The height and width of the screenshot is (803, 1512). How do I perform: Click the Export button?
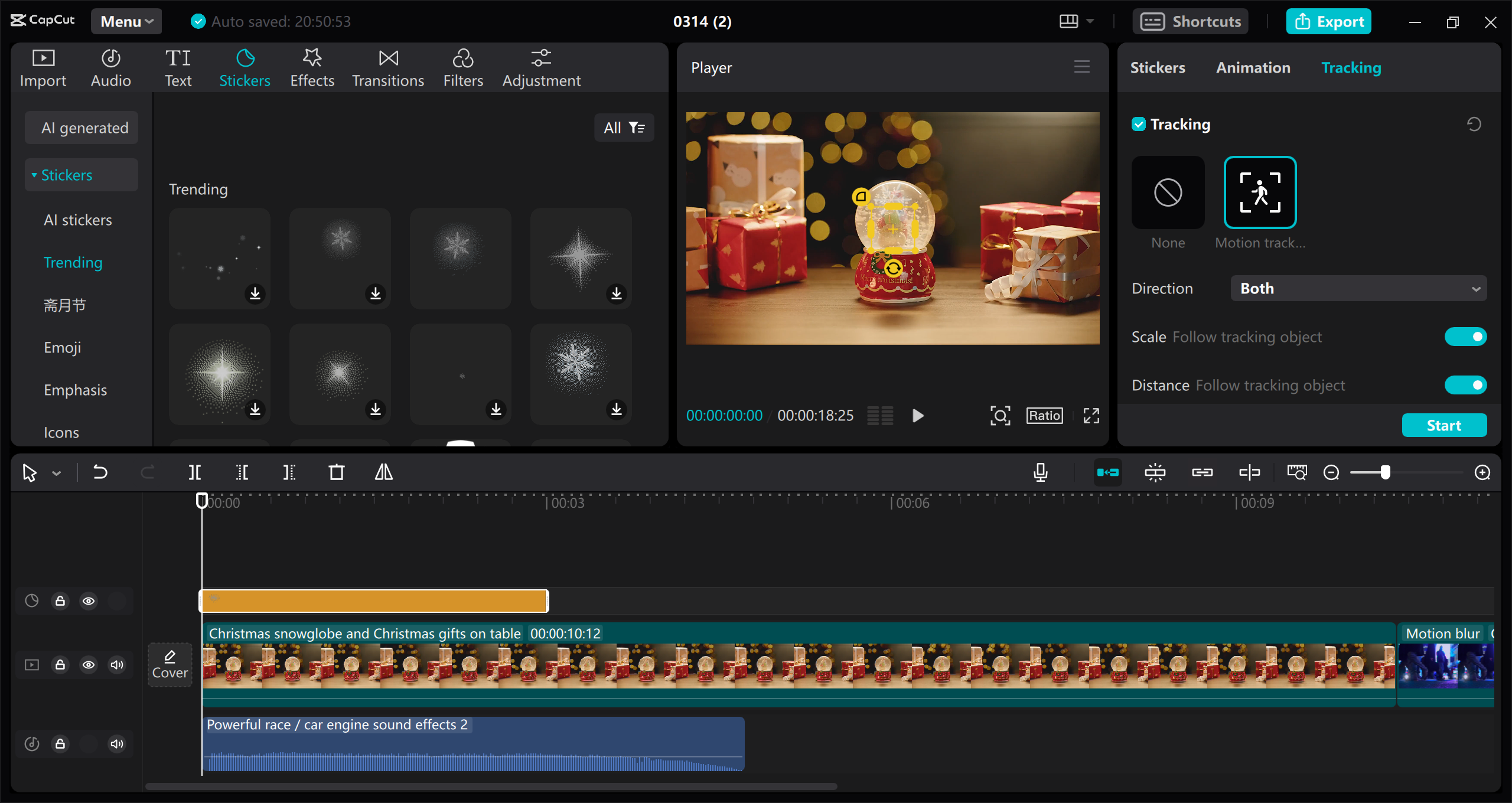[x=1328, y=22]
